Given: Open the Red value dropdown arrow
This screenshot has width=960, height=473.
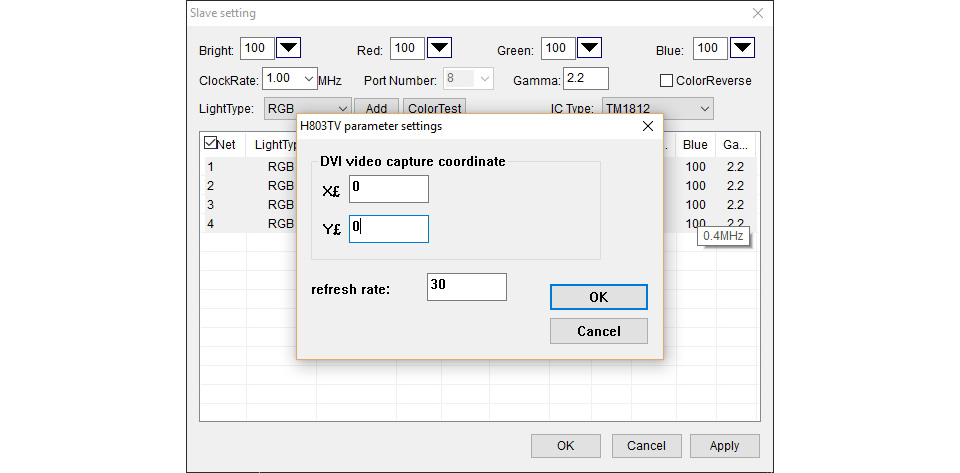Looking at the screenshot, I should (439, 48).
